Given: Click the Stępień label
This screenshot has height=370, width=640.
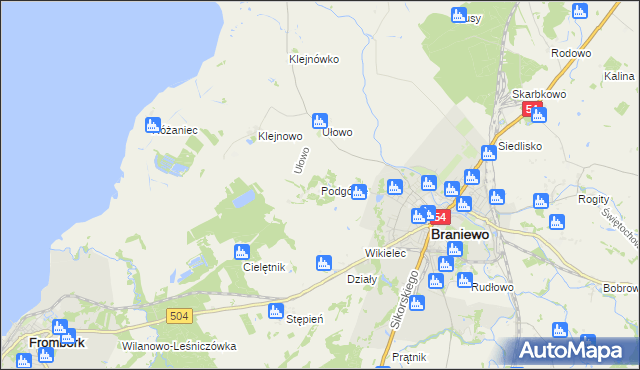Looking at the screenshot, I should 304,319.
